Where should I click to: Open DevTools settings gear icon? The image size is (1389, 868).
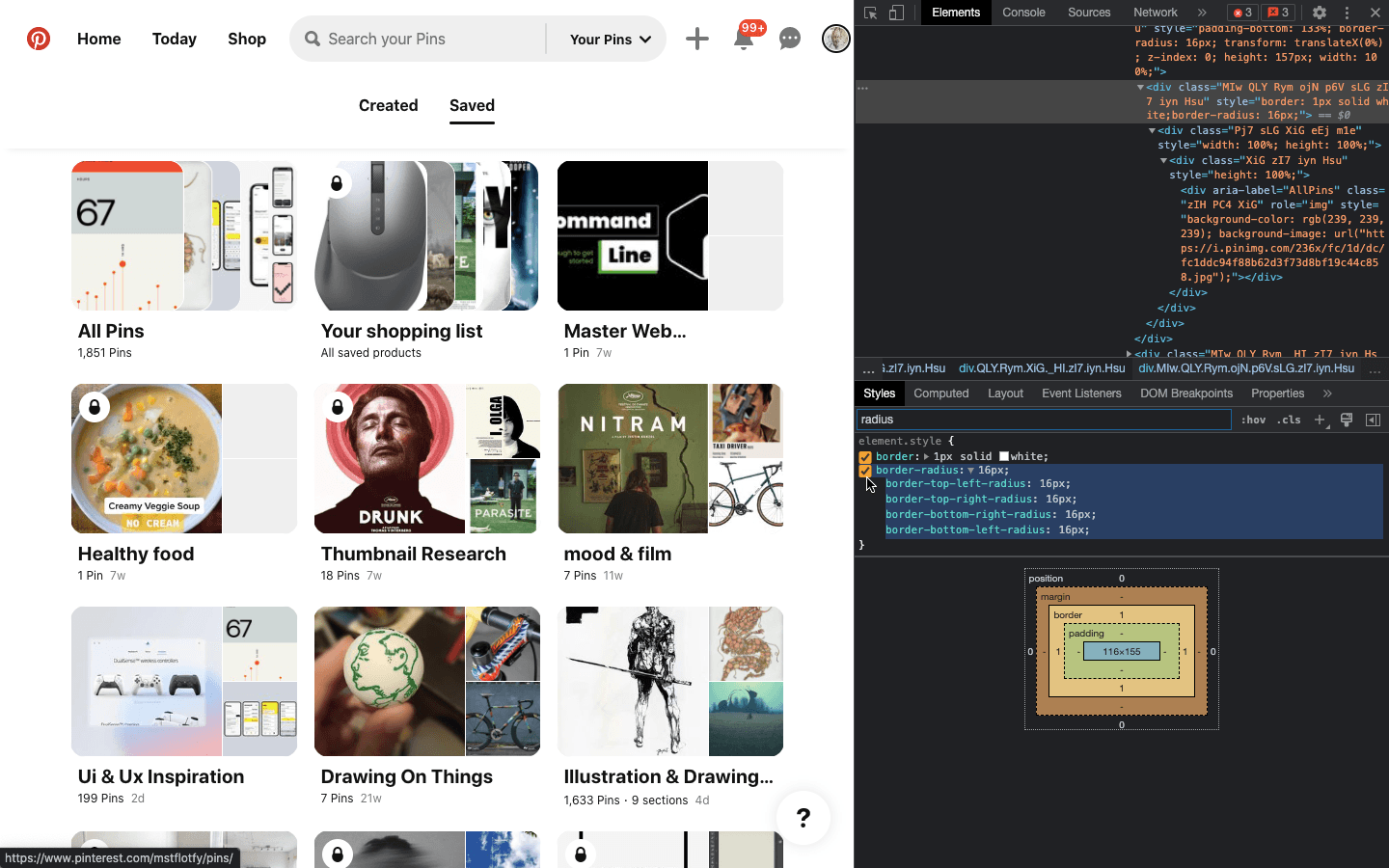pyautogui.click(x=1320, y=13)
